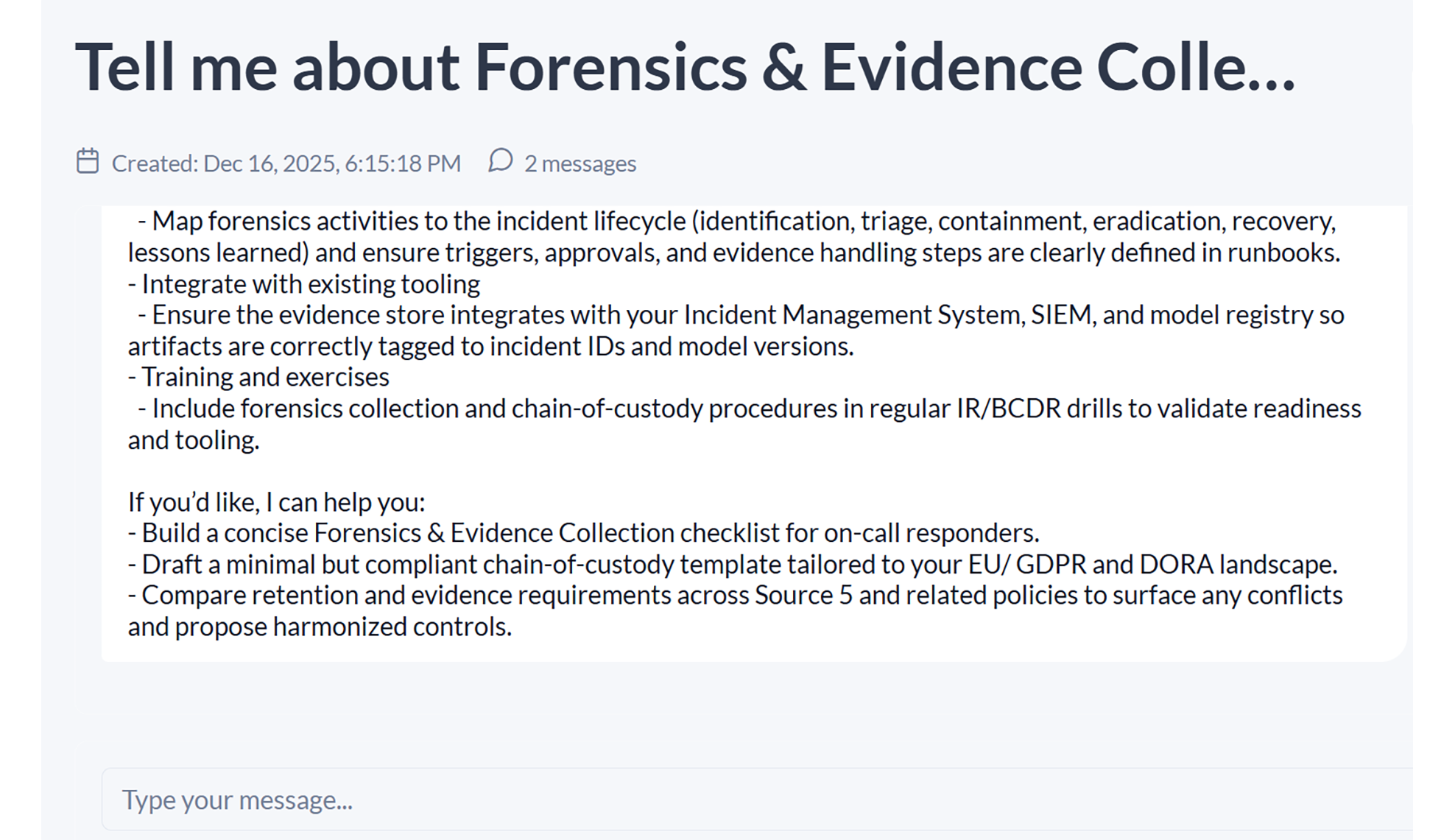Screen dimensions: 1455x840
Task: Click the "If you'd like, I can help you:" line
Action: coord(276,502)
